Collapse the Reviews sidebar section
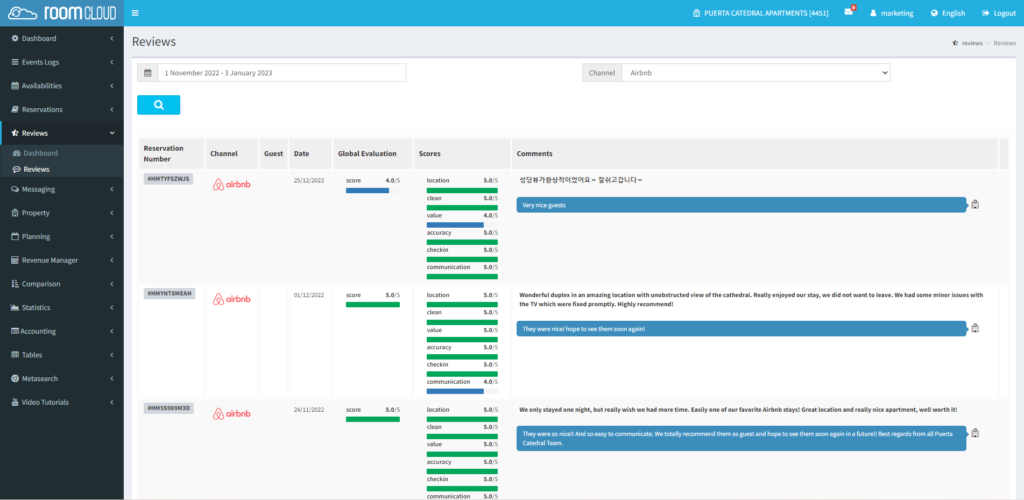 (61, 133)
